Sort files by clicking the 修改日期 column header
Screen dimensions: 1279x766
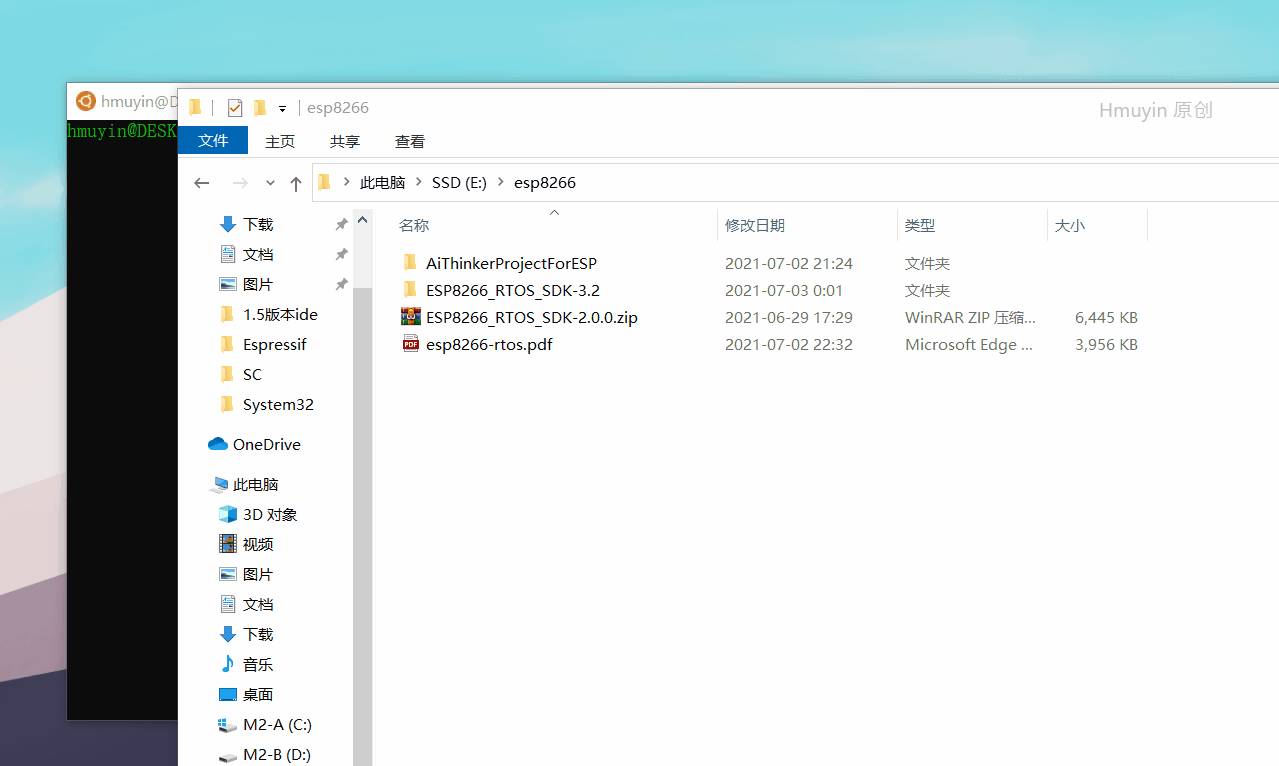pyautogui.click(x=754, y=225)
